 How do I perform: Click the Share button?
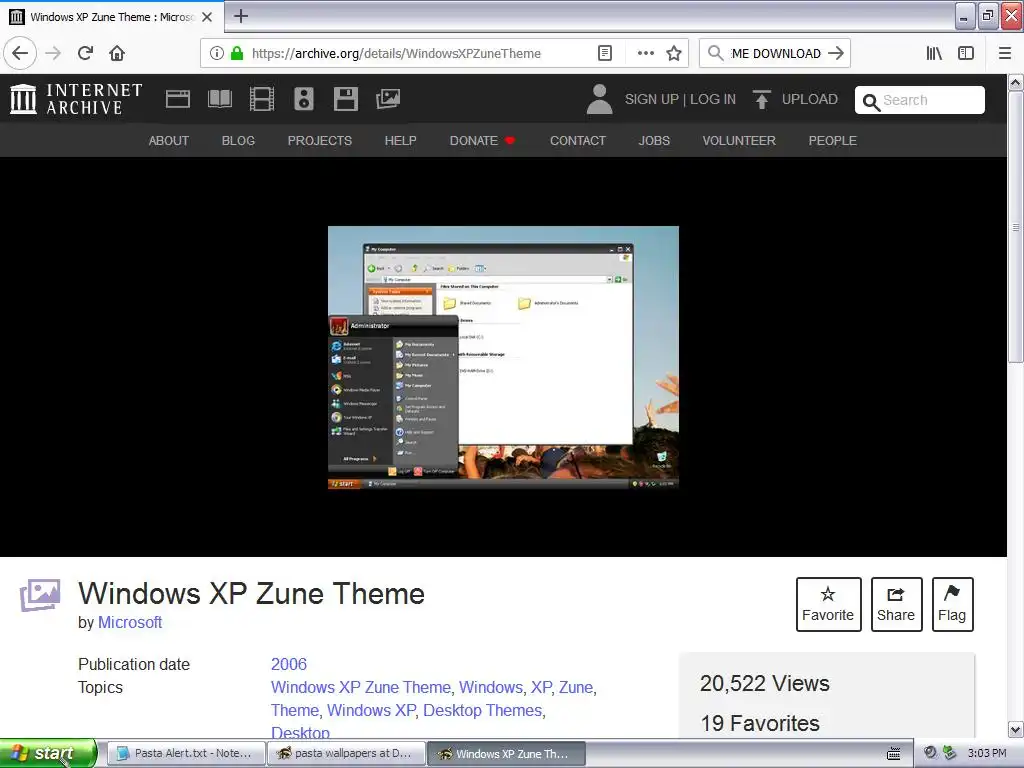pyautogui.click(x=896, y=604)
